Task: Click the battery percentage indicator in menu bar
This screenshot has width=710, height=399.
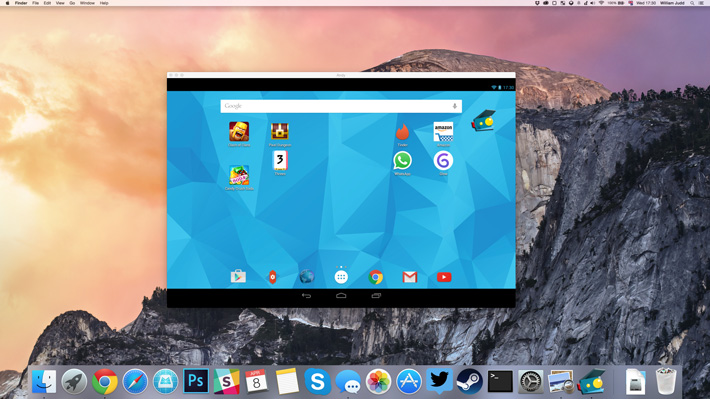Action: click(x=616, y=3)
